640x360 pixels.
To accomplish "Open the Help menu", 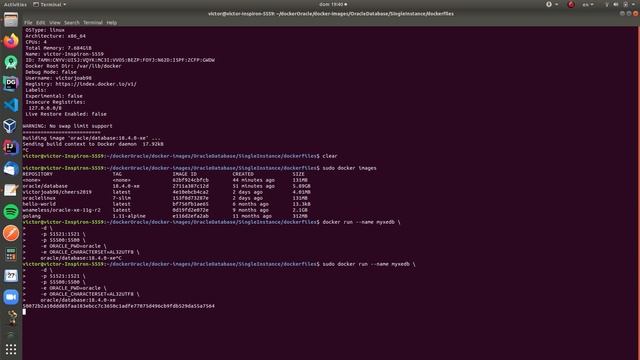I will pos(112,22).
